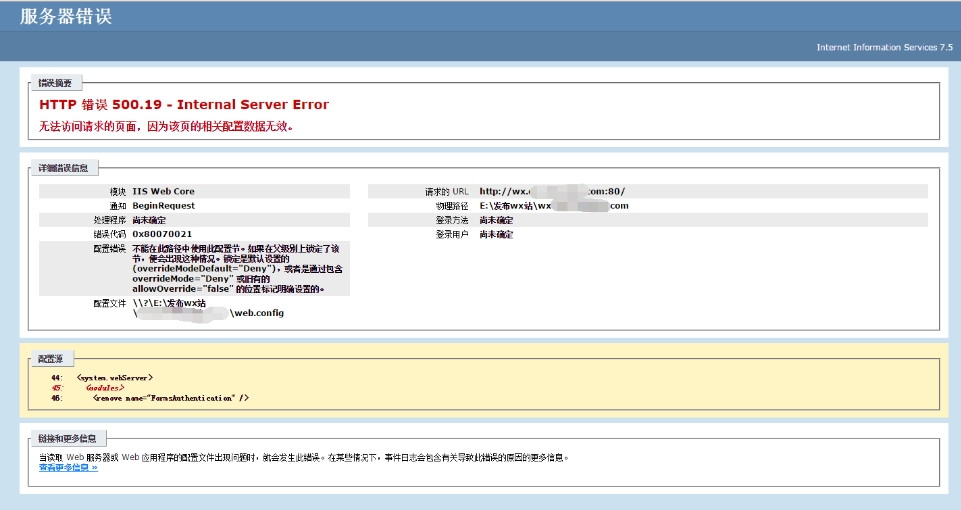Click the 链接和更多信息 section label
The height and width of the screenshot is (510, 961).
66,439
